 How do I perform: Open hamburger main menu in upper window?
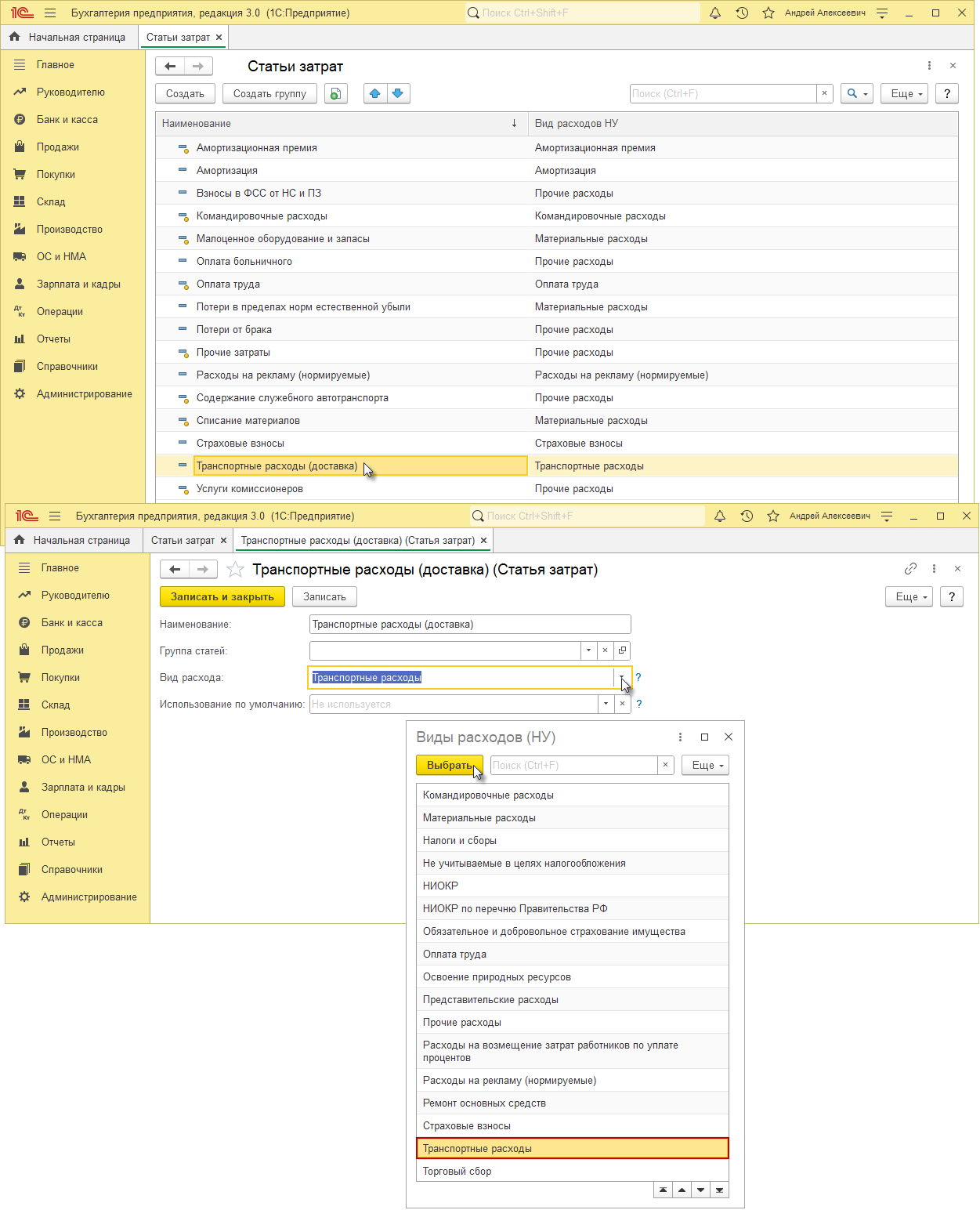click(50, 13)
